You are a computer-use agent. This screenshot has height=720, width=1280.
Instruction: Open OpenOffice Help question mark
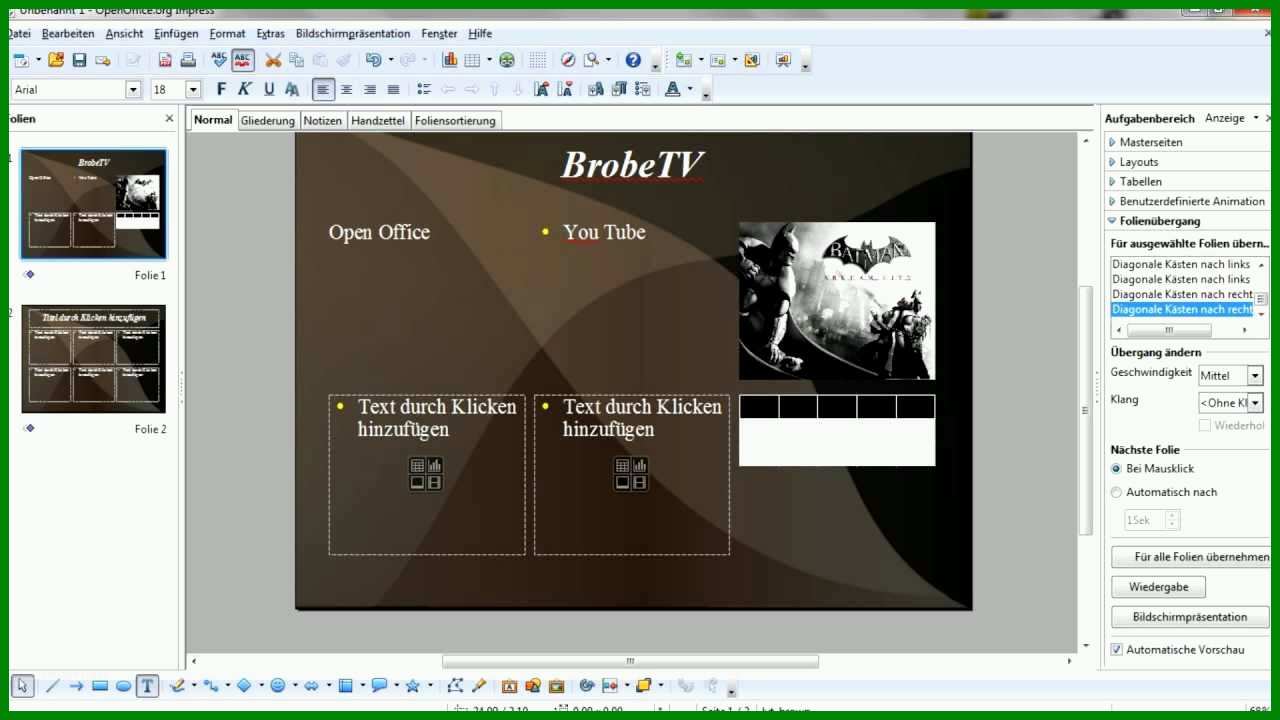click(x=633, y=60)
